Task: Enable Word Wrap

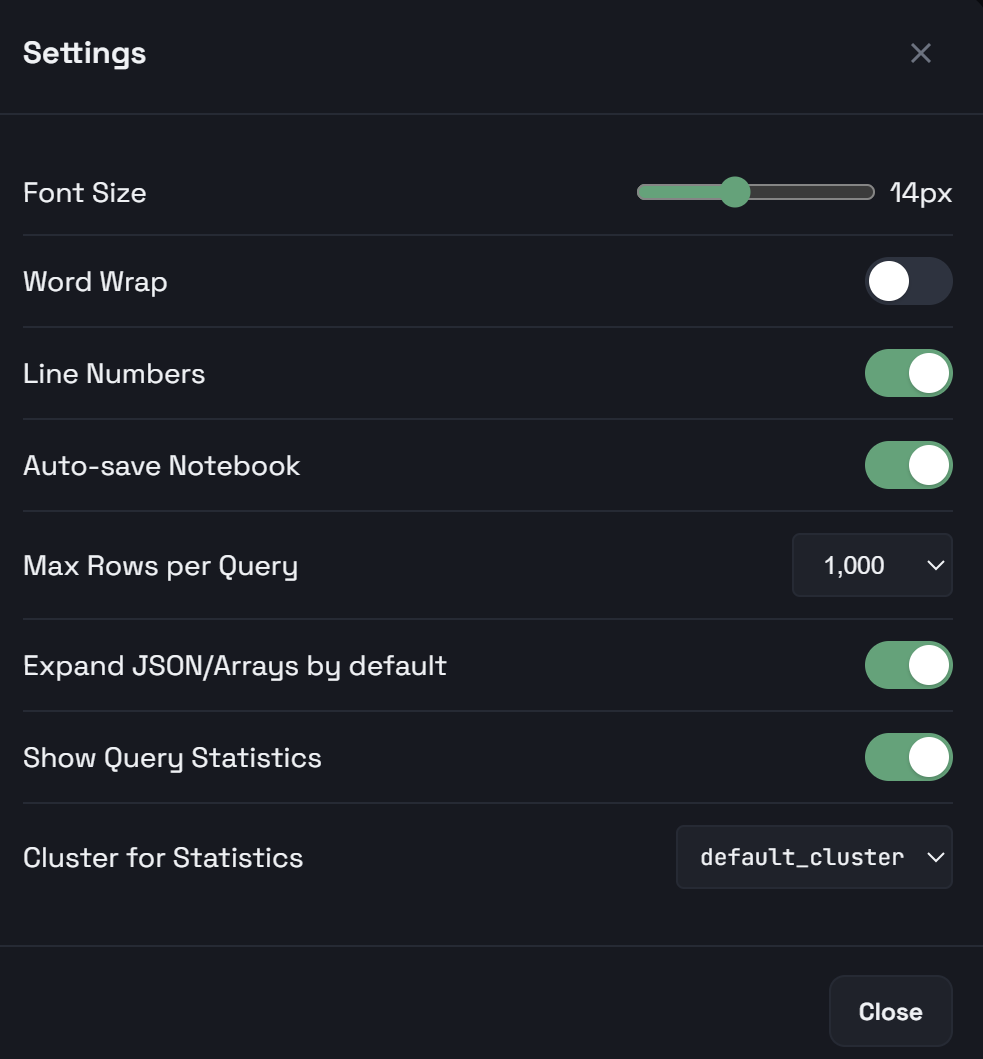Action: 908,281
